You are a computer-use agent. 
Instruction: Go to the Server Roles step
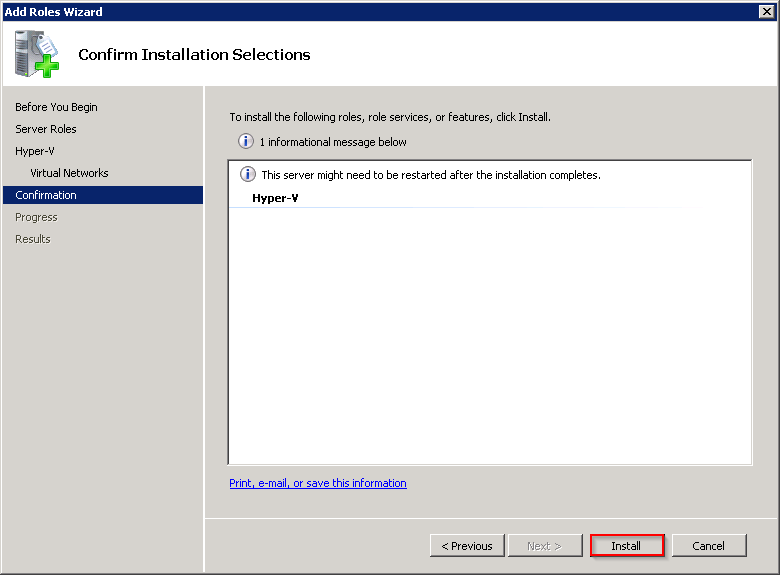(46, 129)
